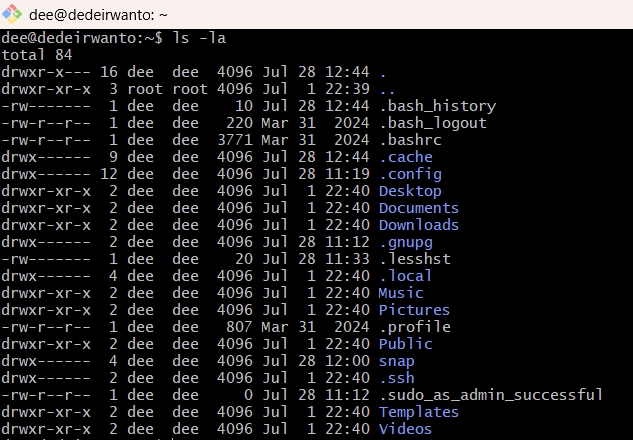This screenshot has height=440, width=633.
Task: Click the typed command ls -la
Action: pyautogui.click(x=199, y=38)
